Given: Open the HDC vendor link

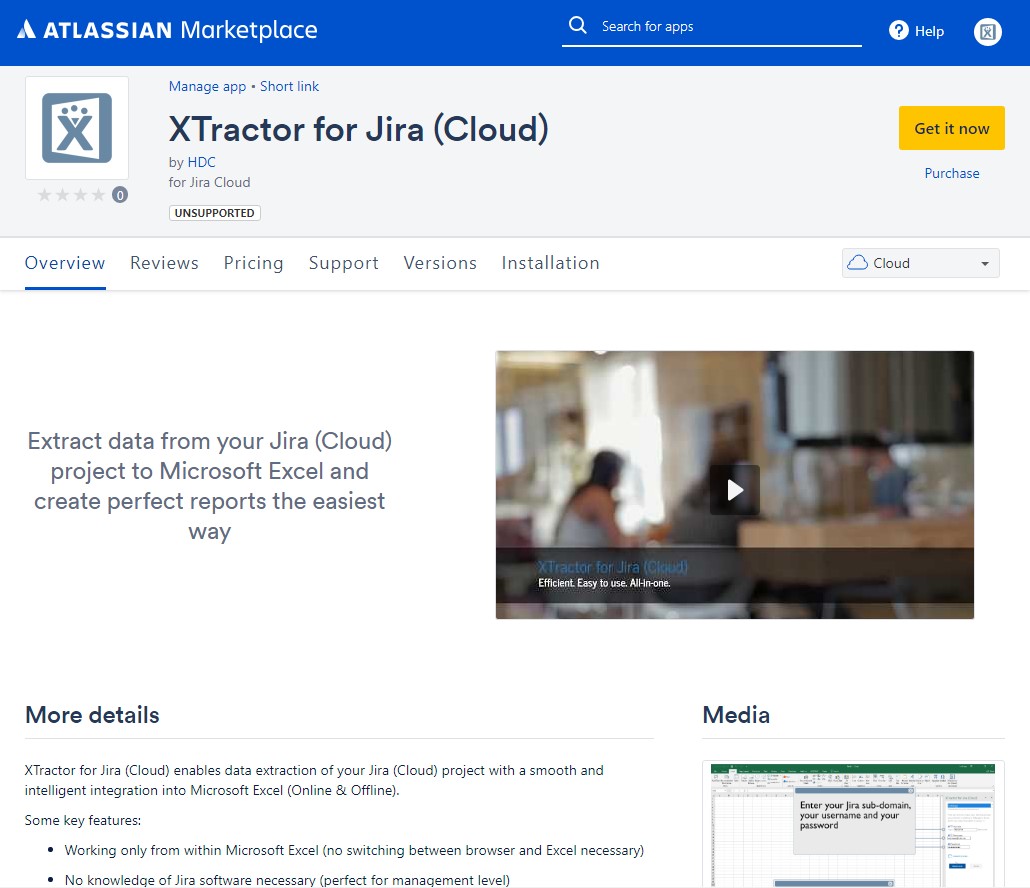Looking at the screenshot, I should point(201,162).
